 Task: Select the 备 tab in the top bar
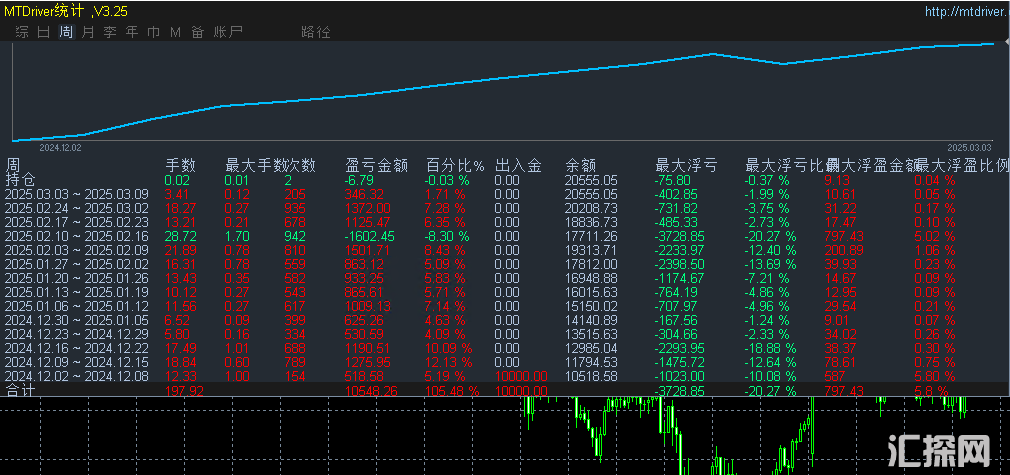pyautogui.click(x=197, y=32)
